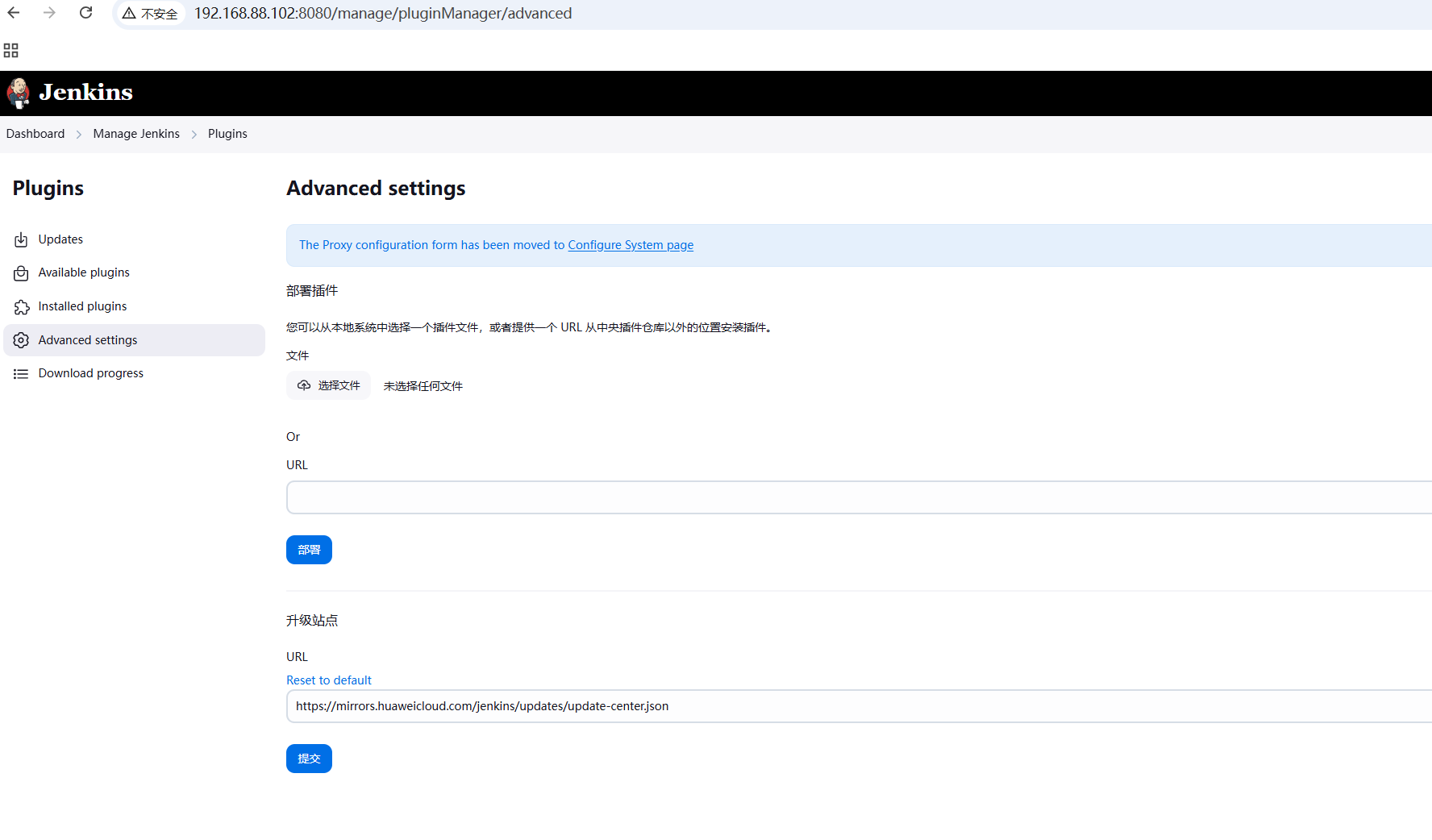Click the Advanced settings gear icon
The height and width of the screenshot is (840, 1432).
(21, 340)
